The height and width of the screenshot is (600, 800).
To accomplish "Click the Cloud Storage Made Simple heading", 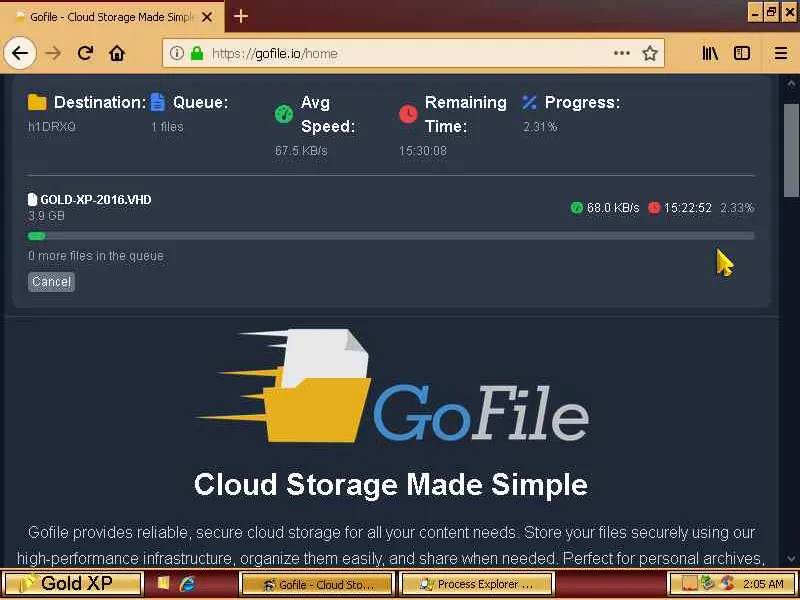I will [391, 484].
